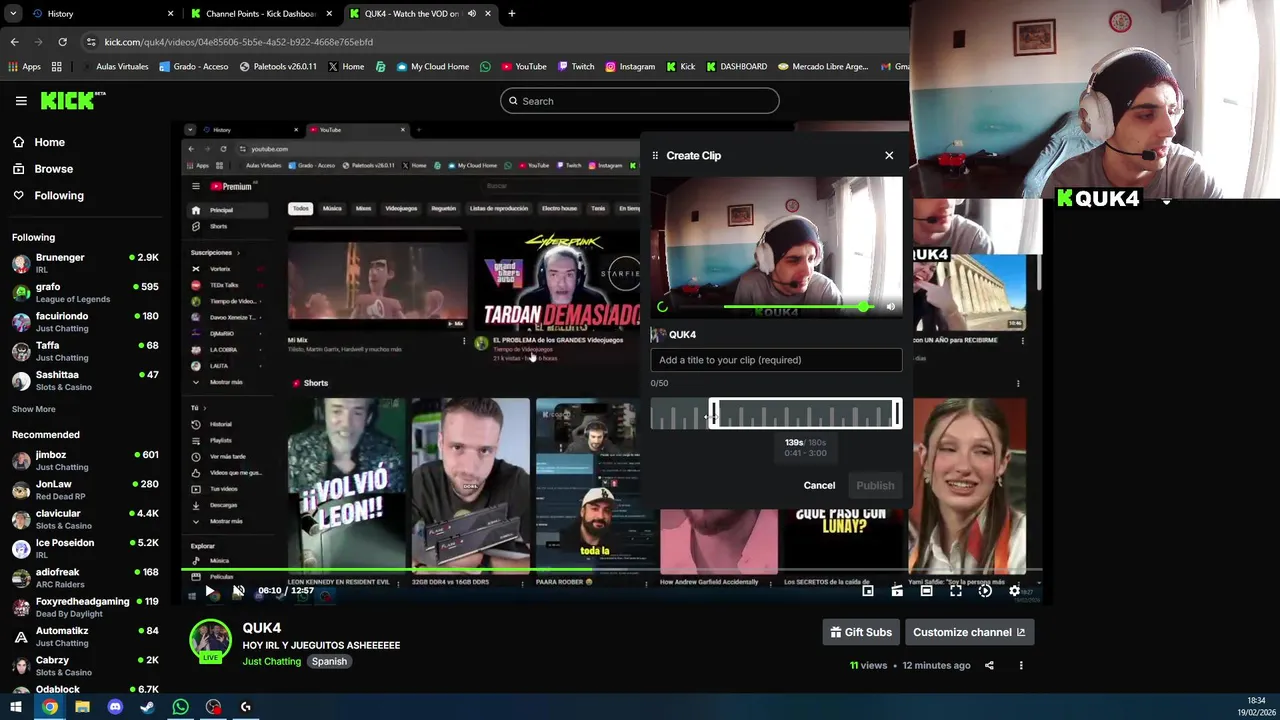Click the clip creation icon in player
The width and height of the screenshot is (1280, 720).
tap(897, 591)
